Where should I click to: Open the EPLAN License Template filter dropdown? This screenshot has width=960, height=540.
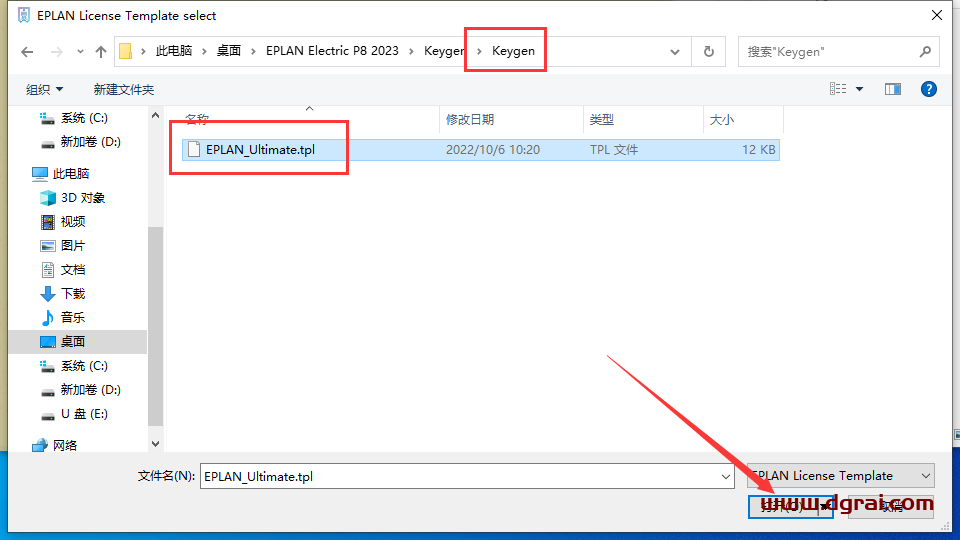841,476
